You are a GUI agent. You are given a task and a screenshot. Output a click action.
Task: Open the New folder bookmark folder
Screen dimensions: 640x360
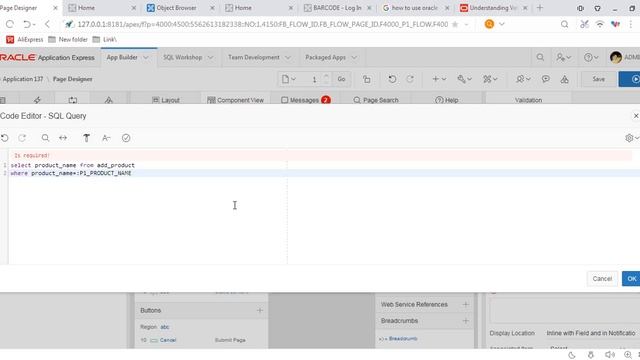point(68,40)
